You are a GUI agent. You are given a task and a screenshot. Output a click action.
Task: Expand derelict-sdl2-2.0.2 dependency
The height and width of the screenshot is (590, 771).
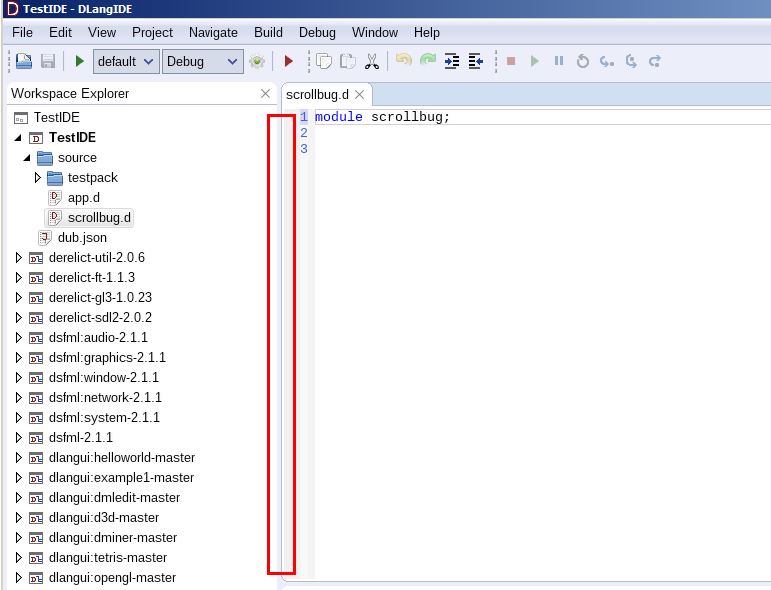coord(19,318)
